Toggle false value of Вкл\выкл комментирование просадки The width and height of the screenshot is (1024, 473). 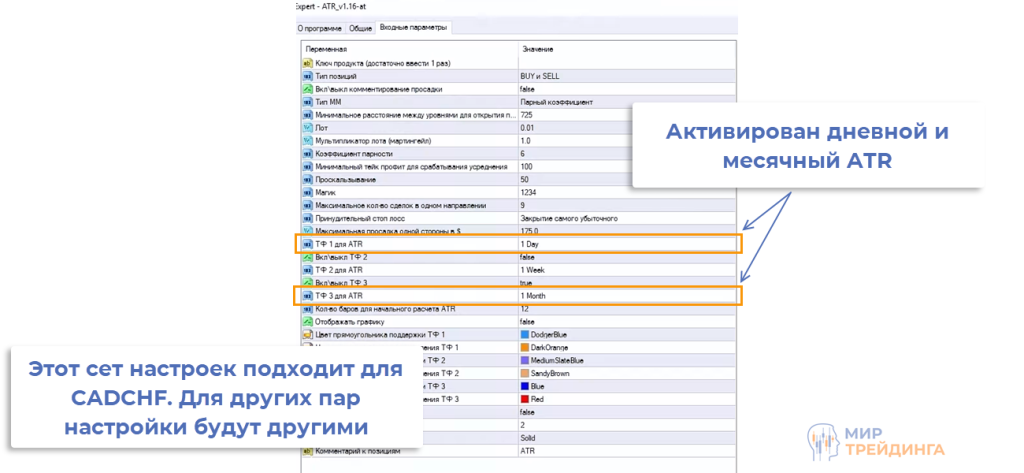click(526, 89)
